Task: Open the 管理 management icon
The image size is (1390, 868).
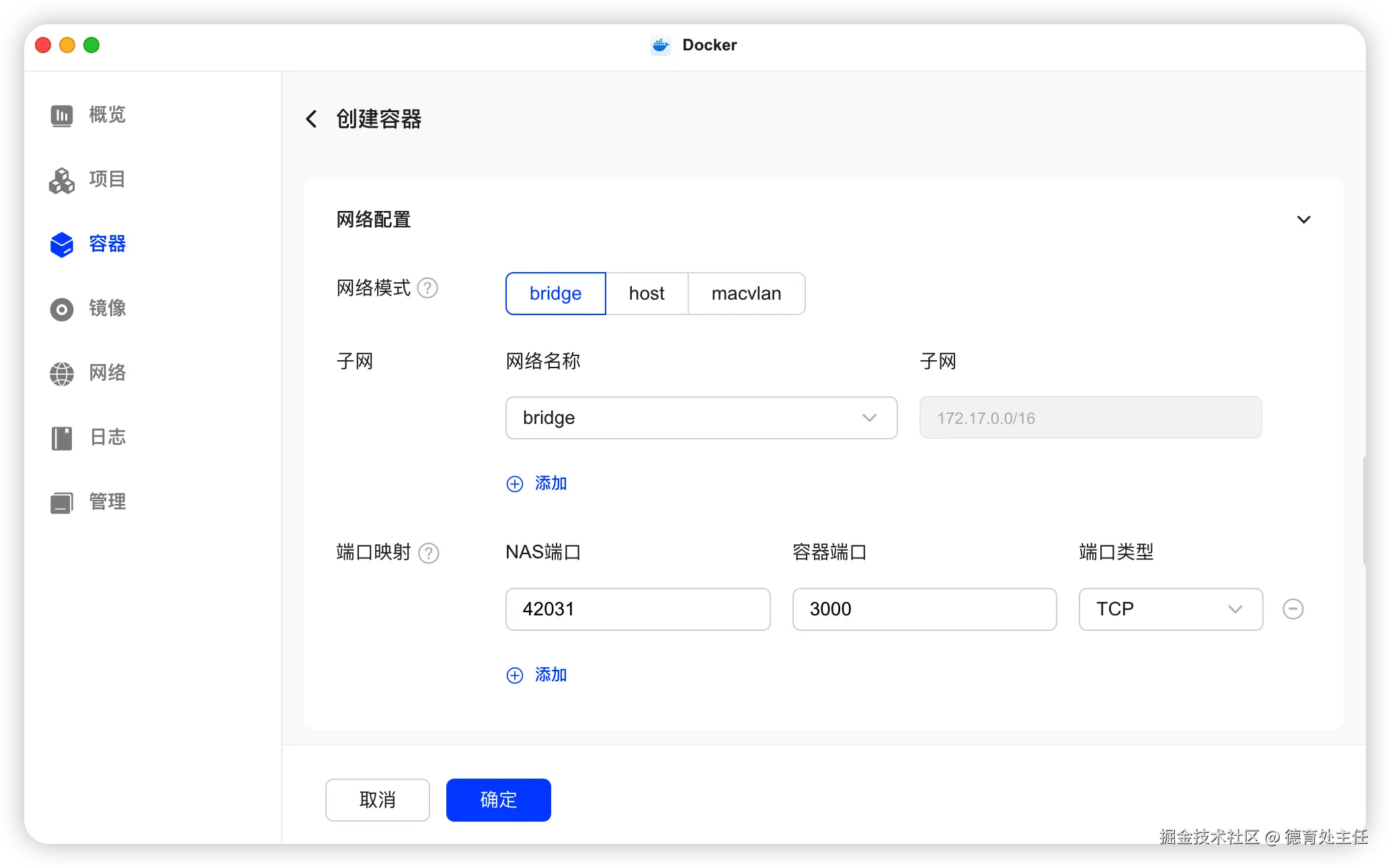Action: coord(62,503)
